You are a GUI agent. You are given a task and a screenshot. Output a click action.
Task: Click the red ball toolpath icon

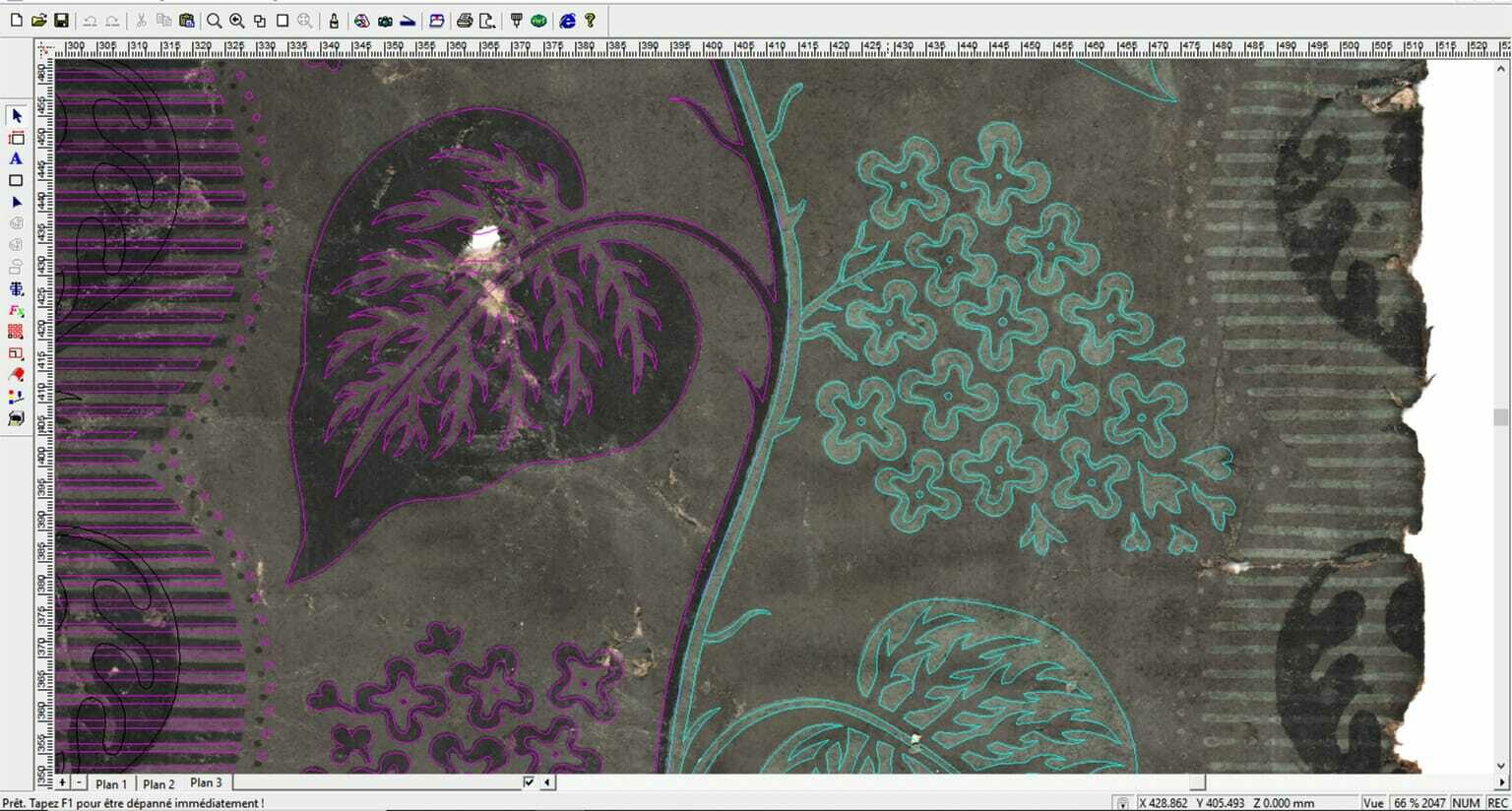click(x=16, y=376)
